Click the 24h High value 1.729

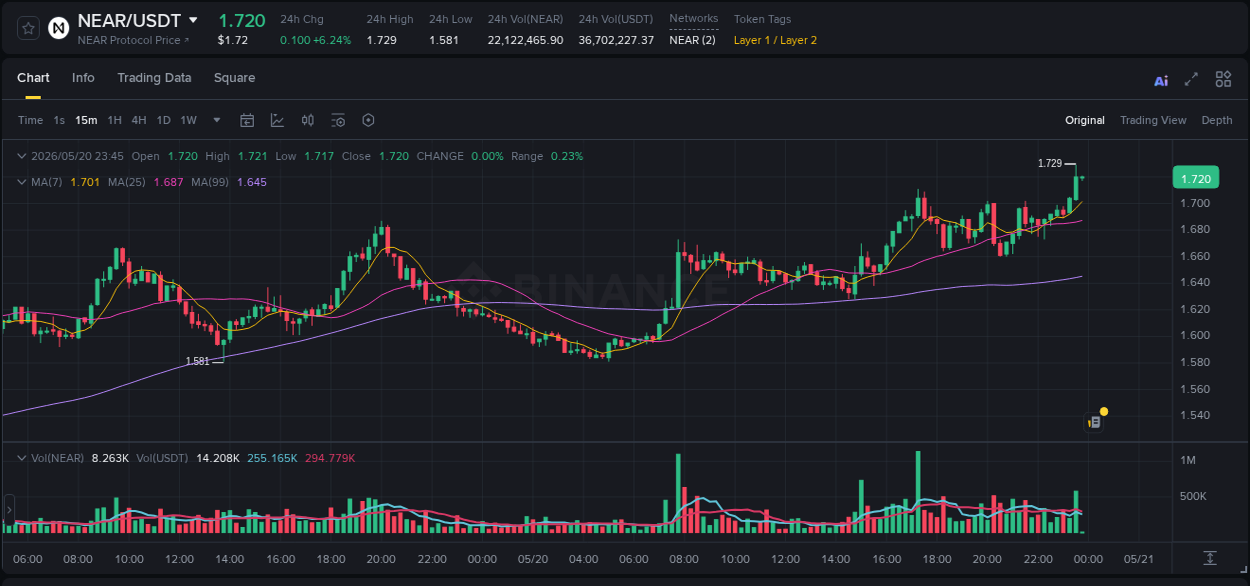381,40
